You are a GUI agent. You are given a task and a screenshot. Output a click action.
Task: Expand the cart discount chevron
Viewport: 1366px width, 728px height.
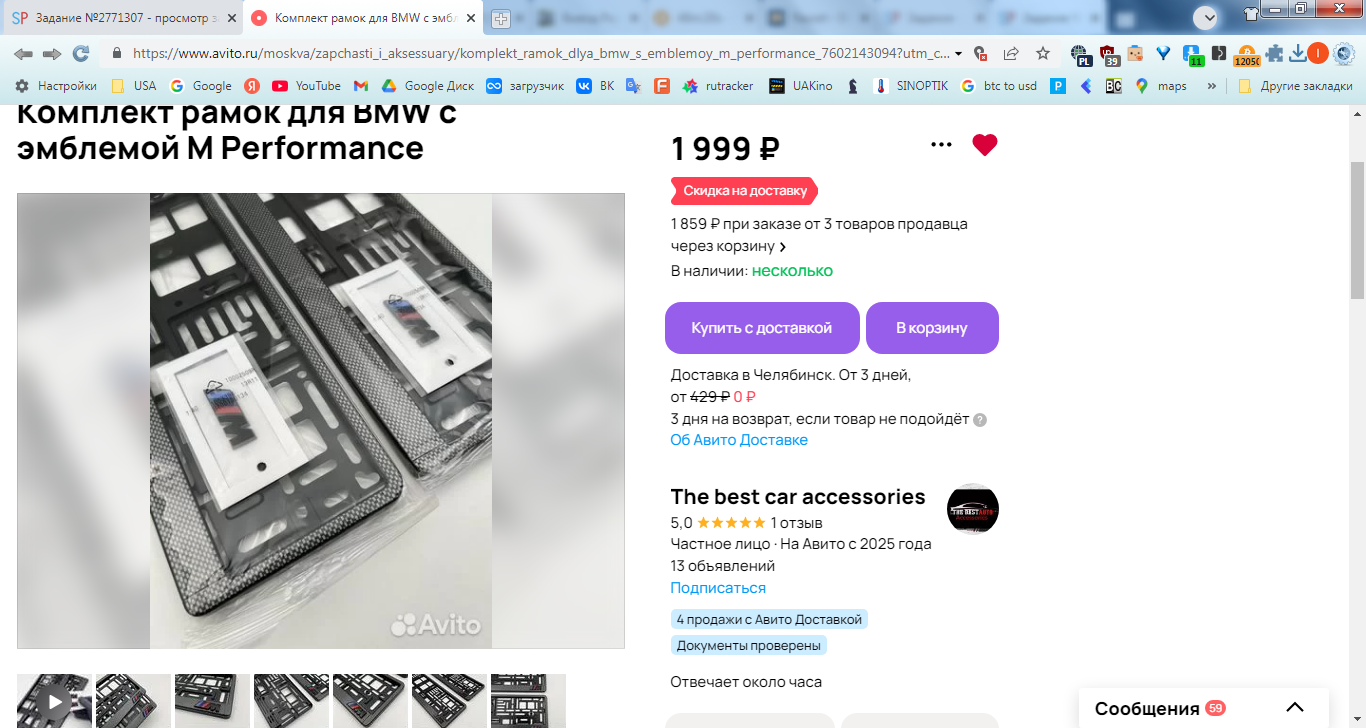783,247
